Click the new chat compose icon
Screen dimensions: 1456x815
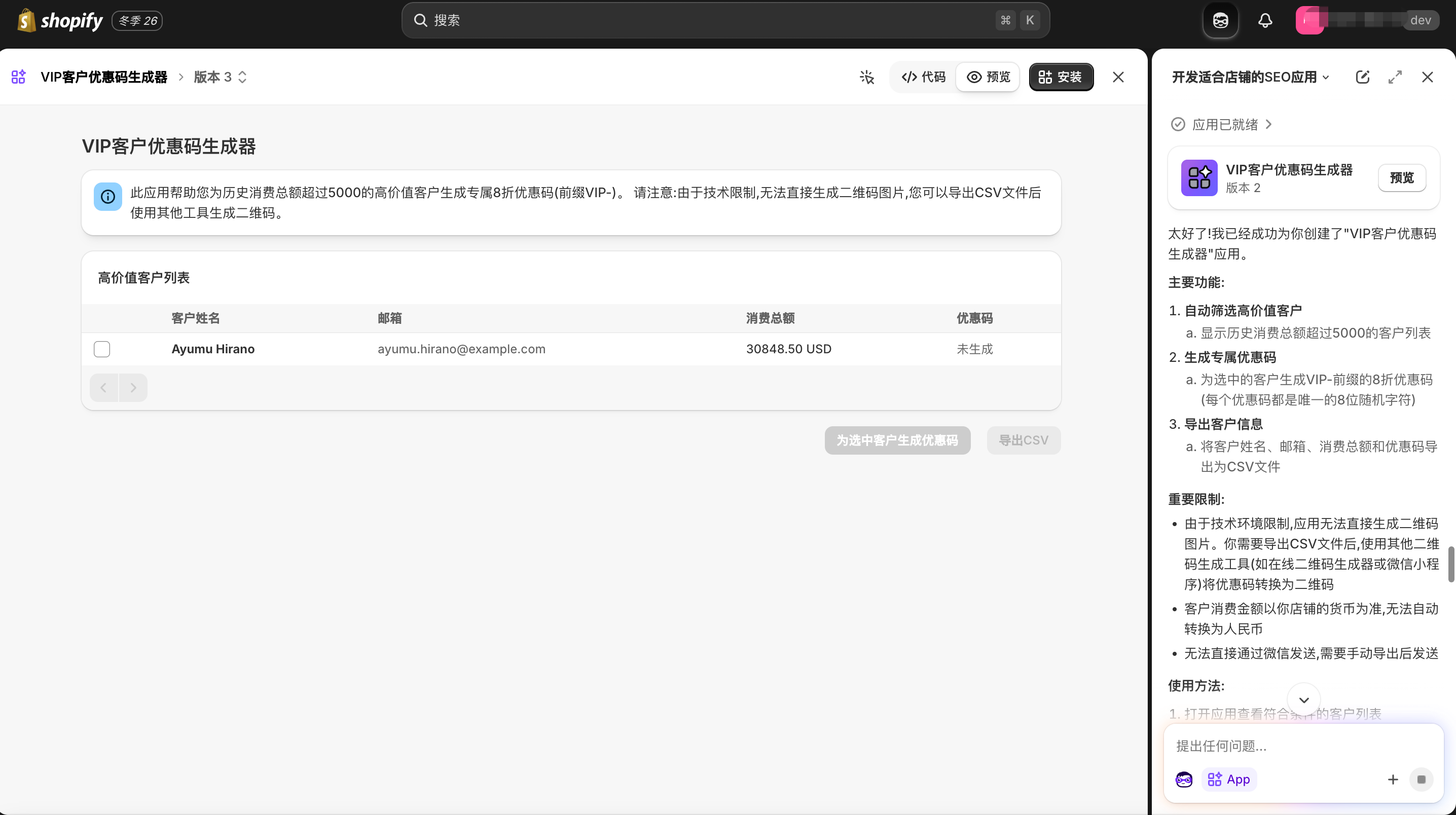click(x=1362, y=77)
